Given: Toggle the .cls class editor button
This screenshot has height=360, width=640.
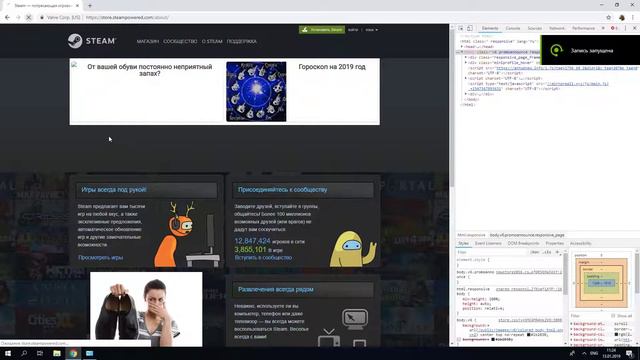Looking at the screenshot, I should (x=547, y=252).
